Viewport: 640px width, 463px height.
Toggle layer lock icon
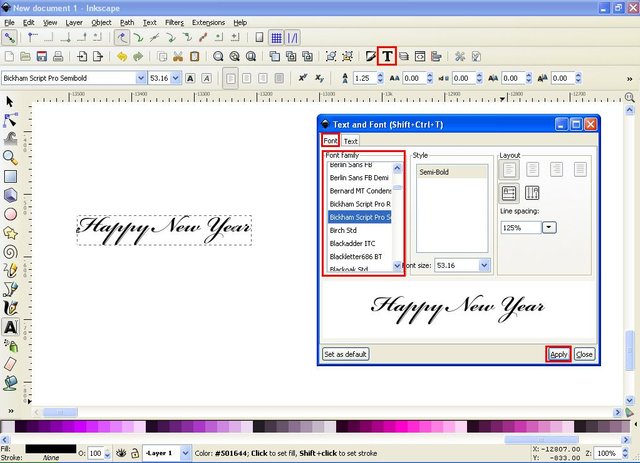click(135, 453)
